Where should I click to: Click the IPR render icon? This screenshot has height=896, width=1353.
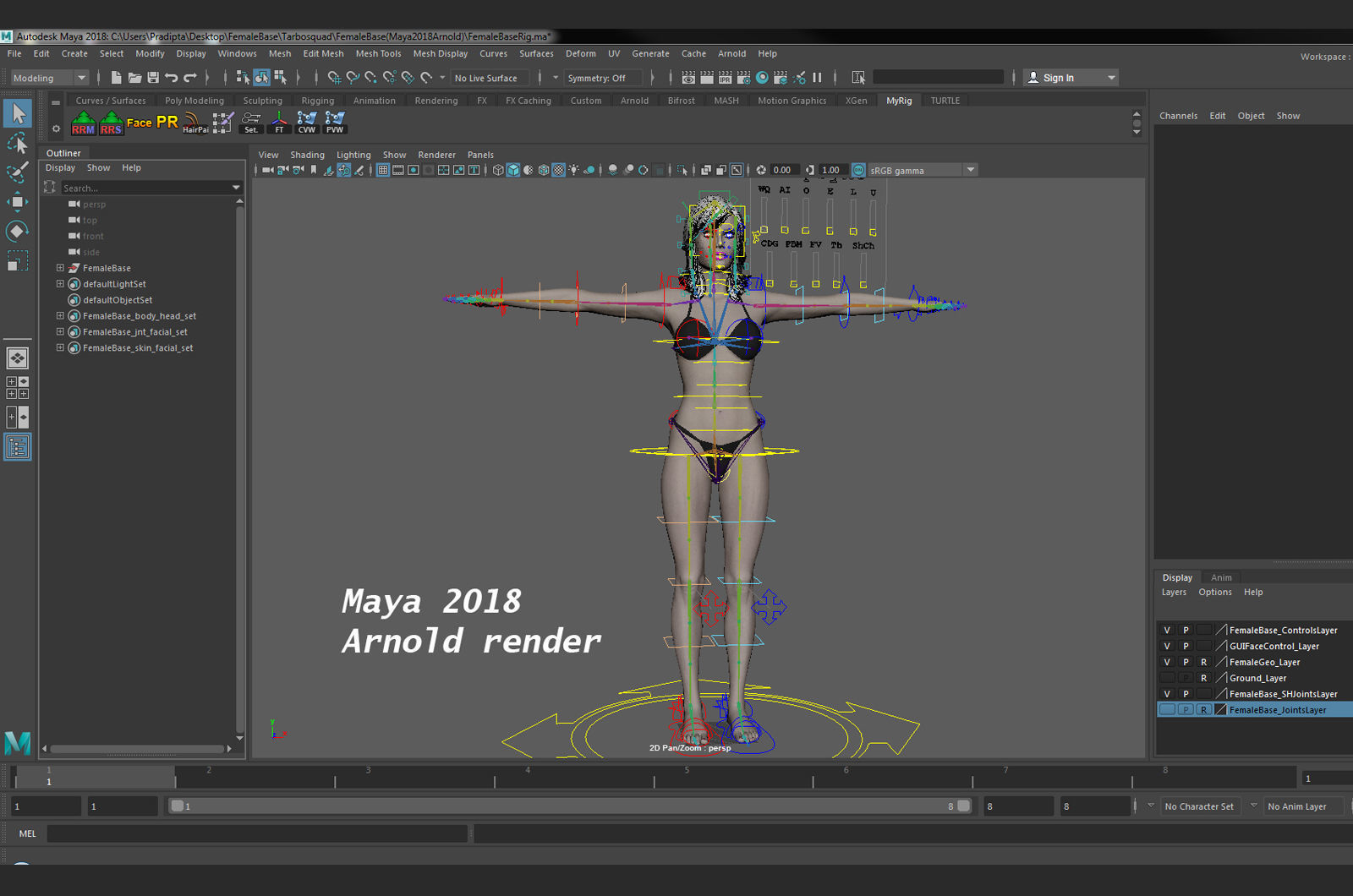pos(726,78)
